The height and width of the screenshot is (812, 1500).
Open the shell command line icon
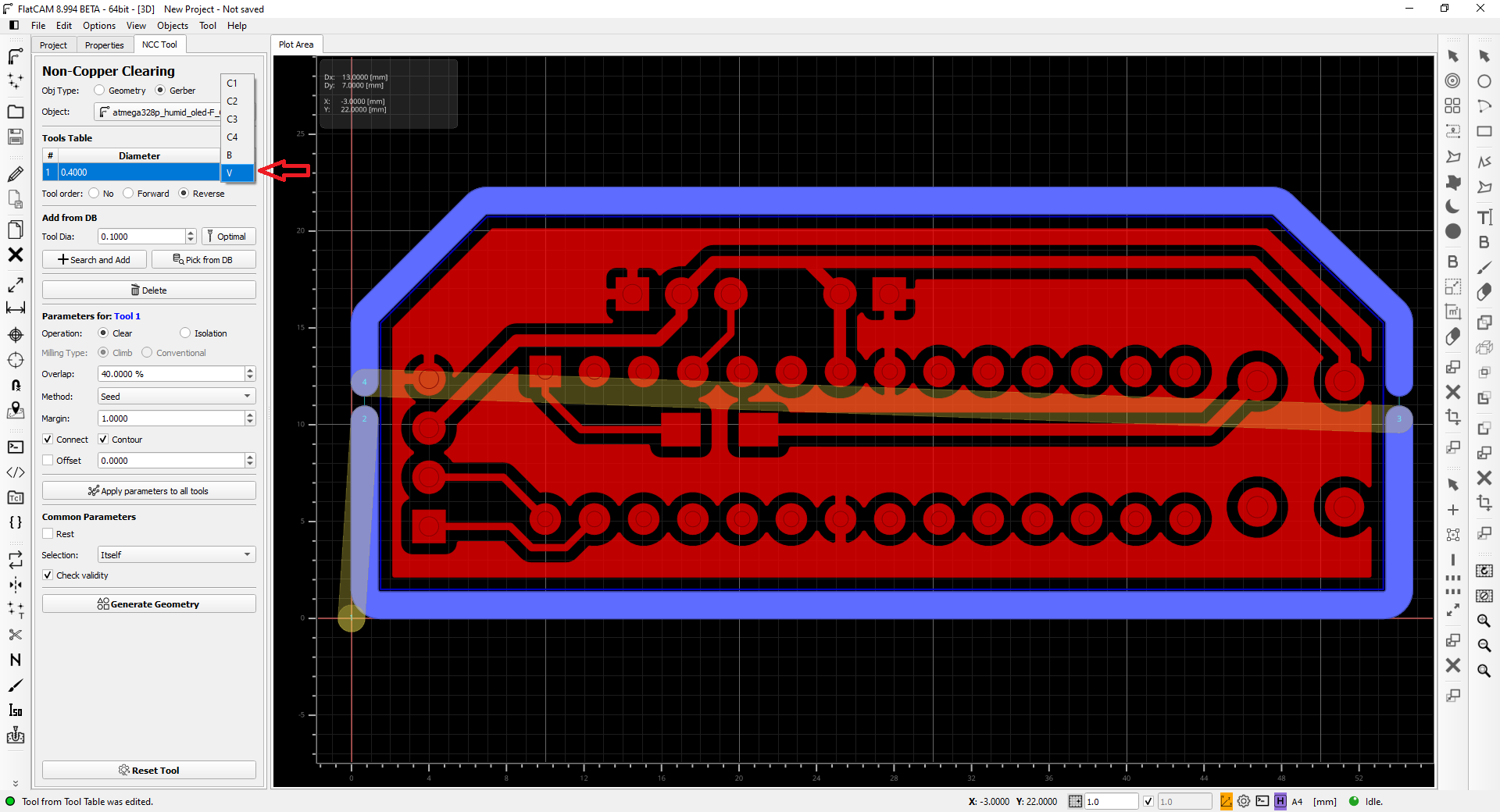pos(16,447)
